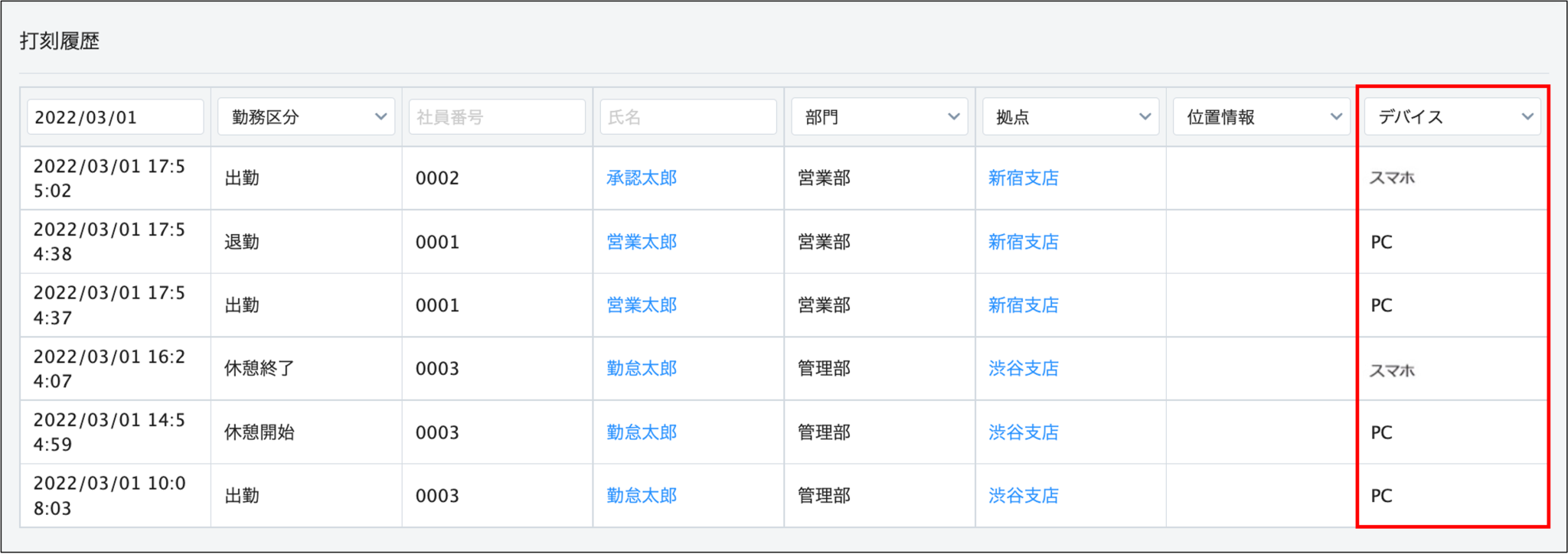Open the 勤務区分 dropdown filter
This screenshot has width=1568, height=554.
pyautogui.click(x=305, y=117)
